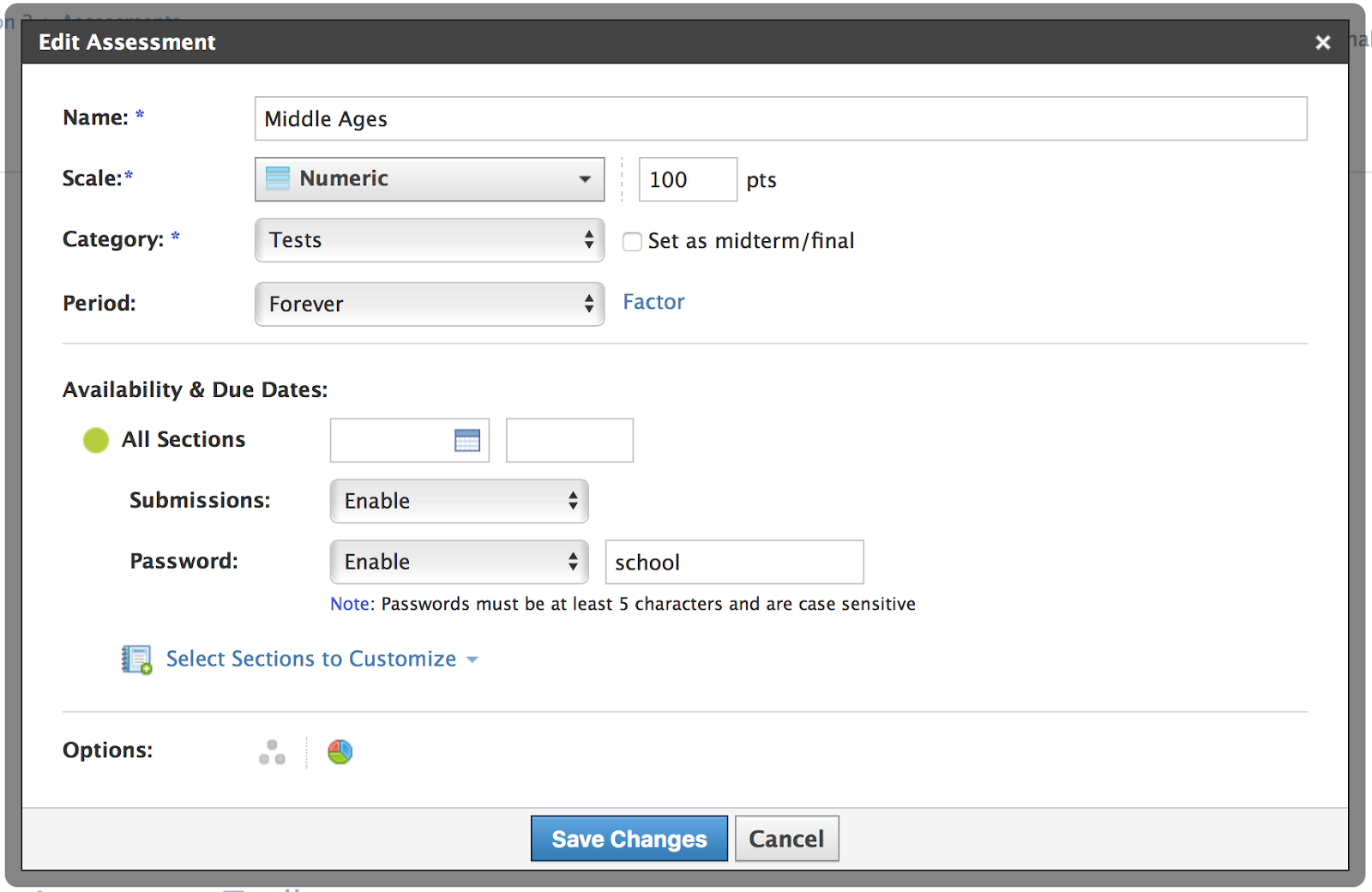Close the Edit Assessment dialog
The width and height of the screenshot is (1372, 892).
coord(1322,42)
